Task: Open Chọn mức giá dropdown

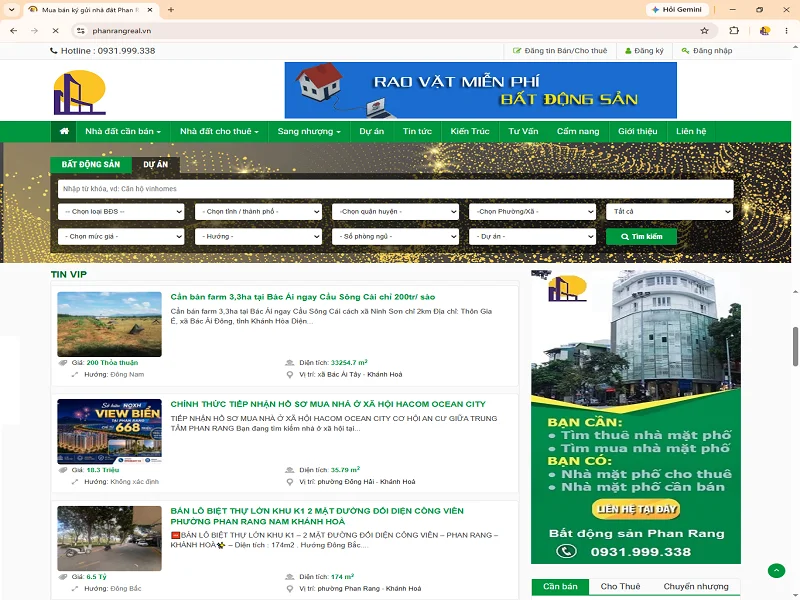Action: 121,236
